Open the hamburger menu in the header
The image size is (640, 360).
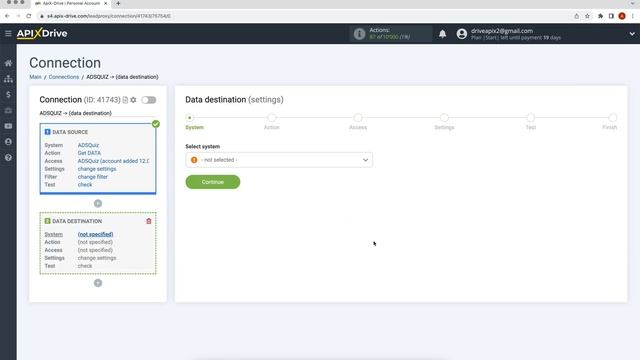(8, 33)
